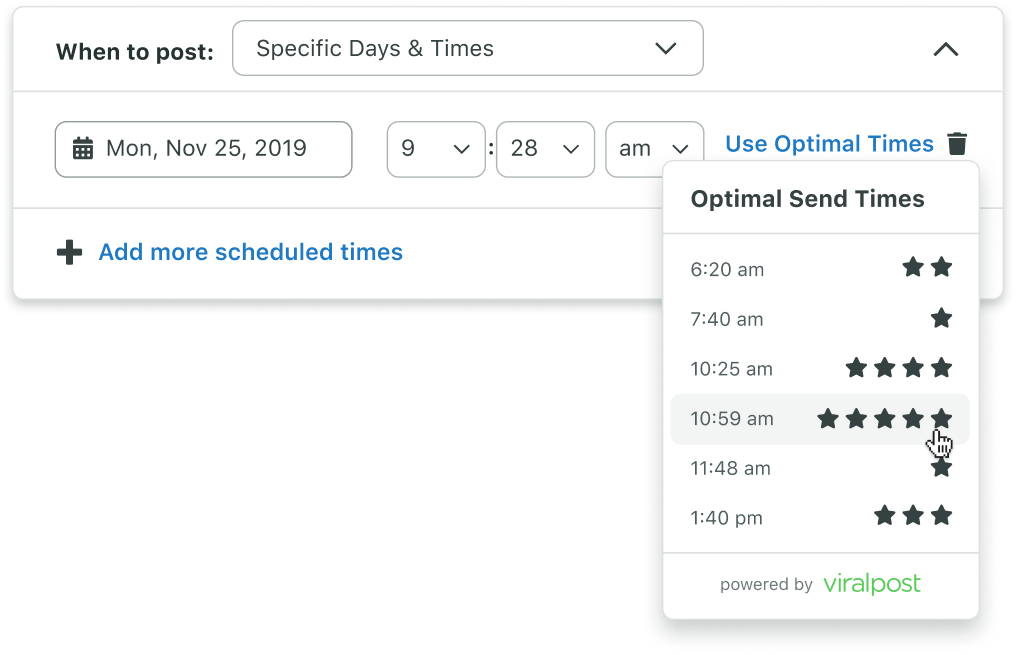Image resolution: width=1016 pixels, height=655 pixels.
Task: Click the viralpost logo
Action: click(x=871, y=584)
